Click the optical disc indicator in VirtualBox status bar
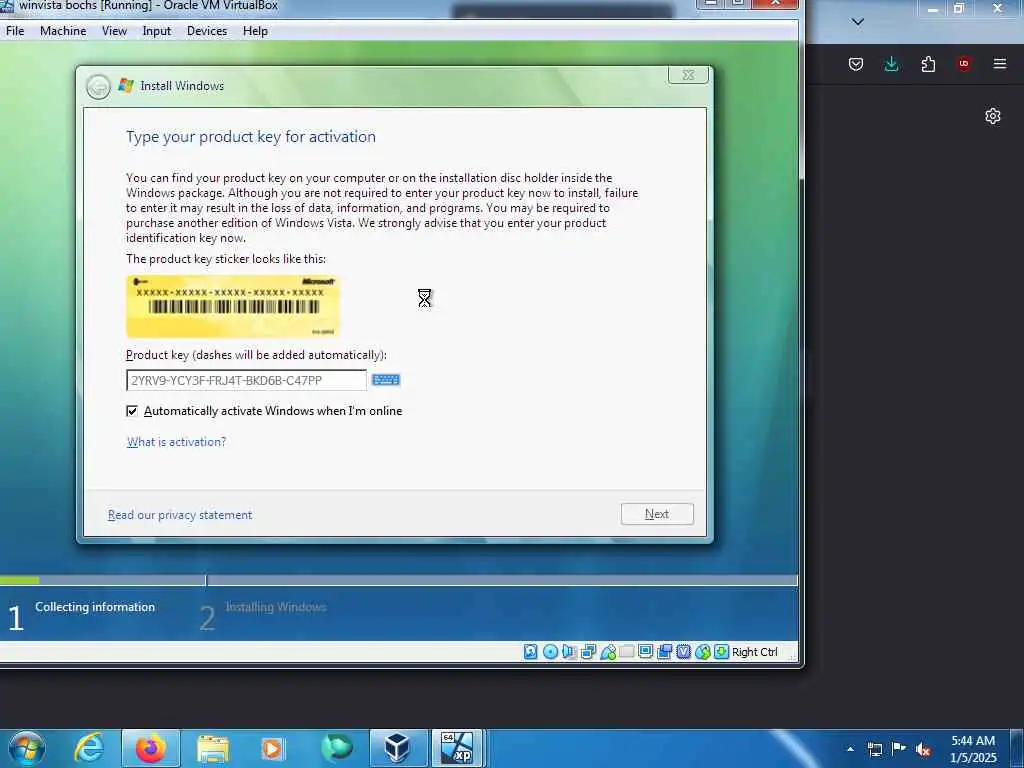The width and height of the screenshot is (1024, 768). pos(551,652)
